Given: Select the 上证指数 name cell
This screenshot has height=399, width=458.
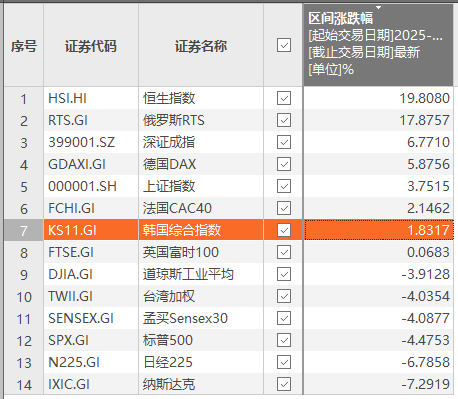Looking at the screenshot, I should pyautogui.click(x=201, y=186).
